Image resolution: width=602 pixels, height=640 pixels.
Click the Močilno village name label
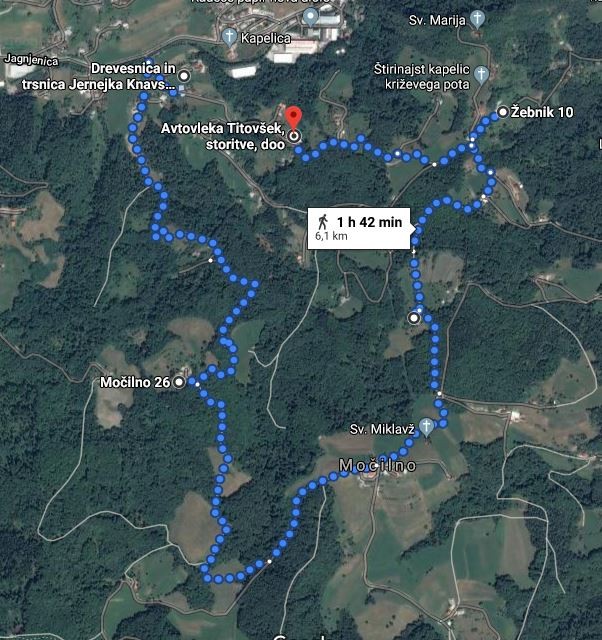pyautogui.click(x=378, y=465)
